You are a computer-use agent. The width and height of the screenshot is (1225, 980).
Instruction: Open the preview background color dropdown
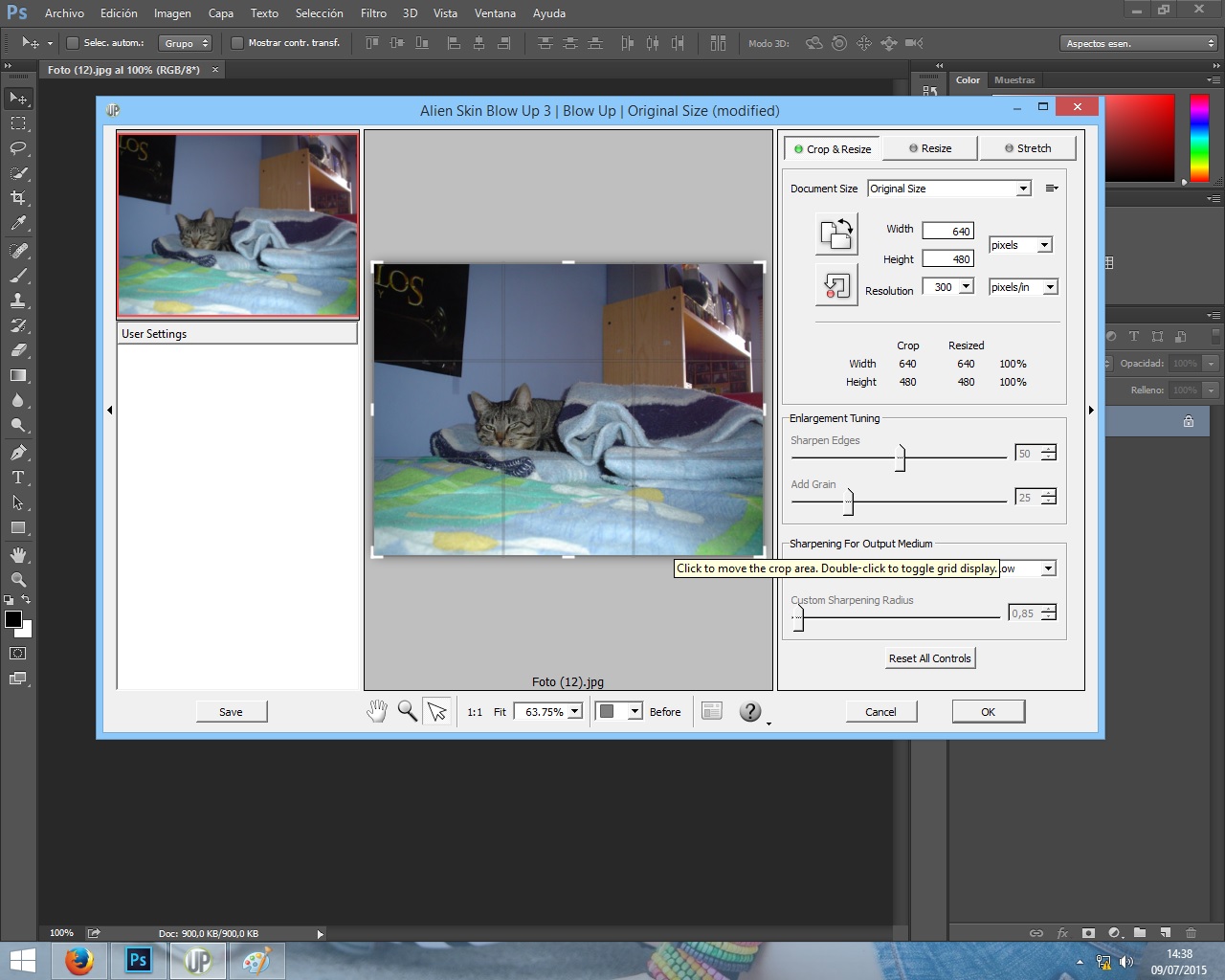(x=618, y=711)
